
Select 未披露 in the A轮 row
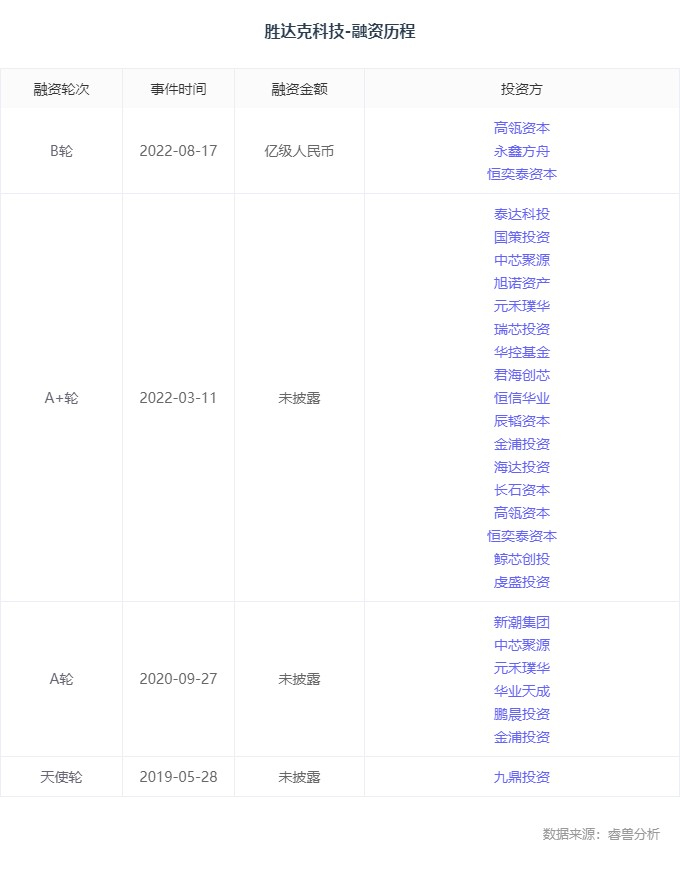coord(299,679)
